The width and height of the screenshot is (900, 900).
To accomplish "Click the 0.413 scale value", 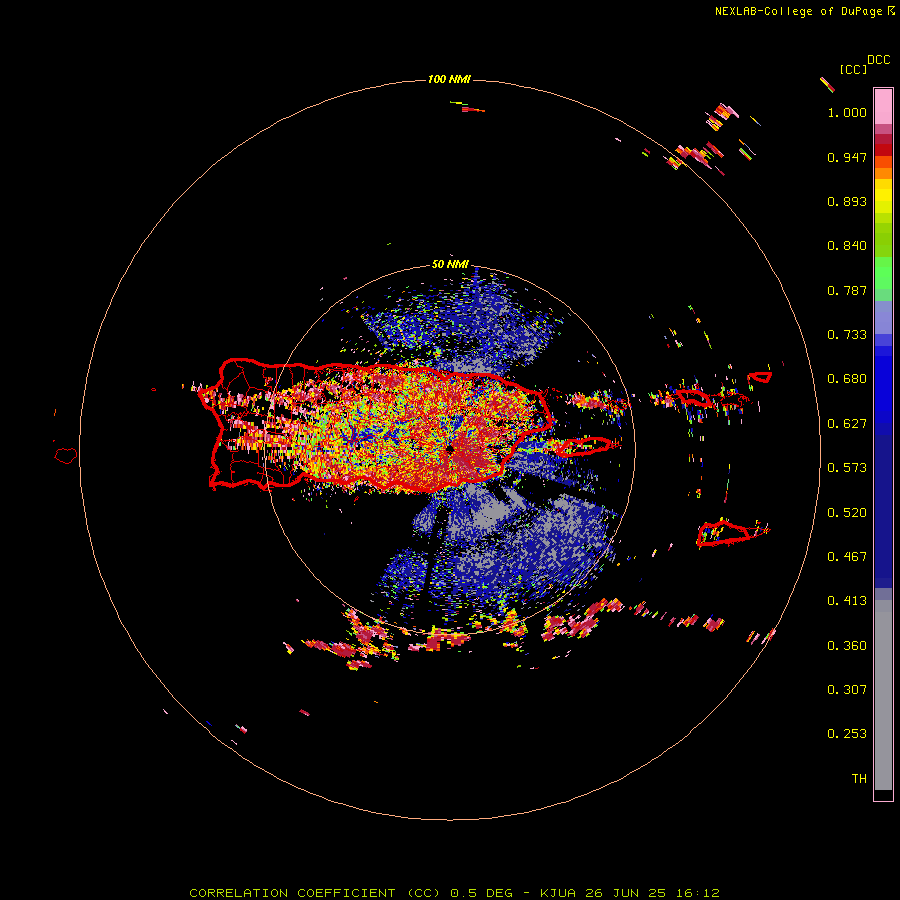I will 847,601.
